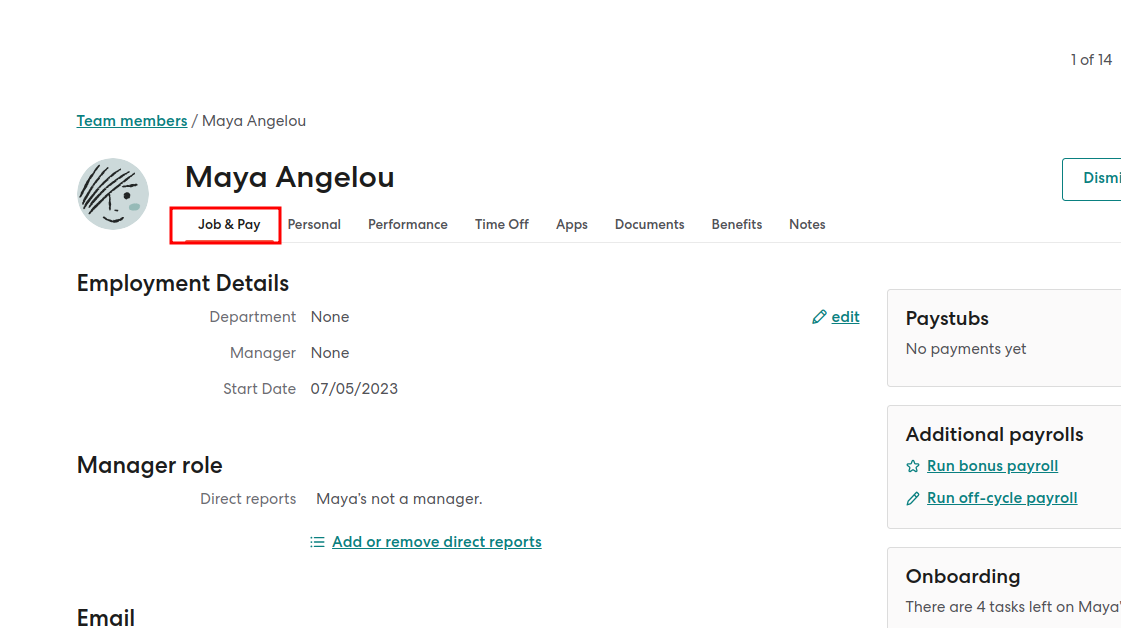Screen dimensions: 1121x628
Task: Go to the Time Off tab
Action: pos(502,225)
